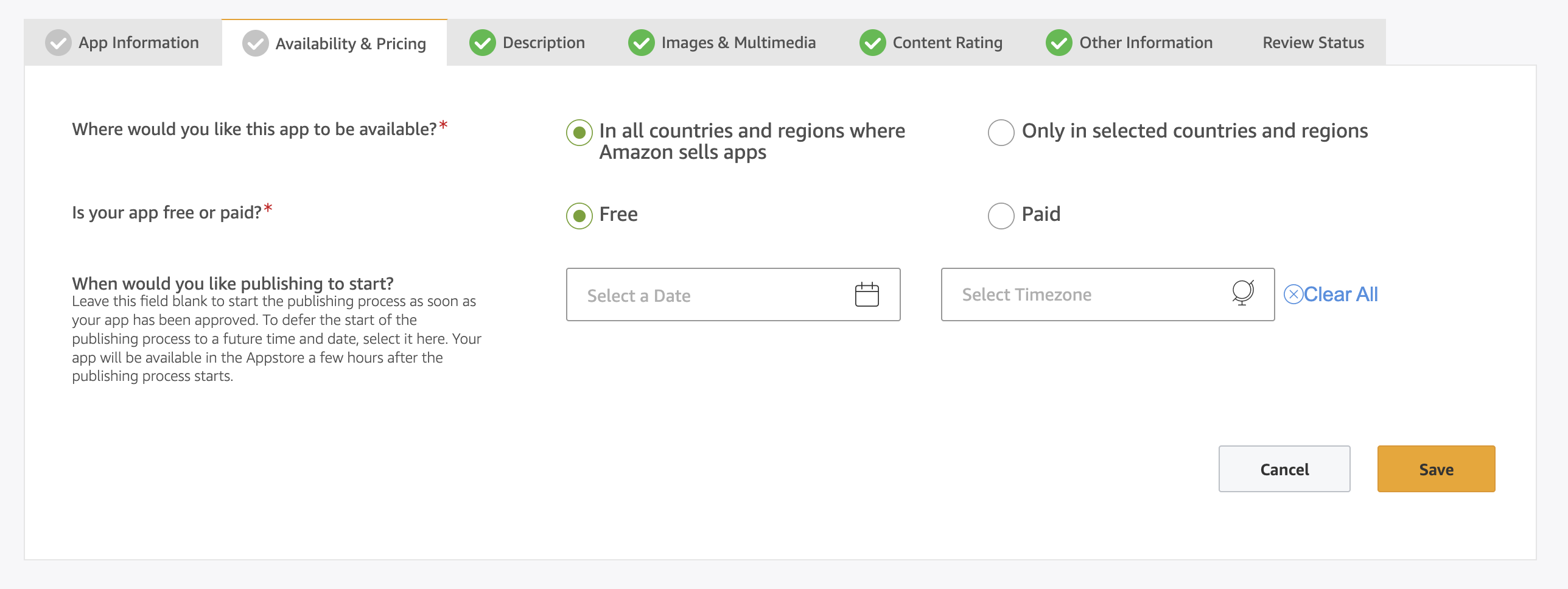The height and width of the screenshot is (589, 1568).
Task: Click the calendar icon in date field
Action: pyautogui.click(x=867, y=295)
